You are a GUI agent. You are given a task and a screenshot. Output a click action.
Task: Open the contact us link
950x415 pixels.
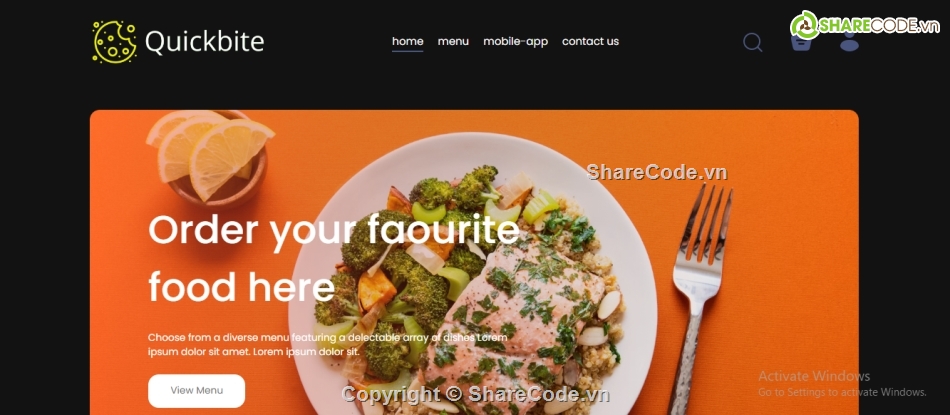(x=590, y=41)
